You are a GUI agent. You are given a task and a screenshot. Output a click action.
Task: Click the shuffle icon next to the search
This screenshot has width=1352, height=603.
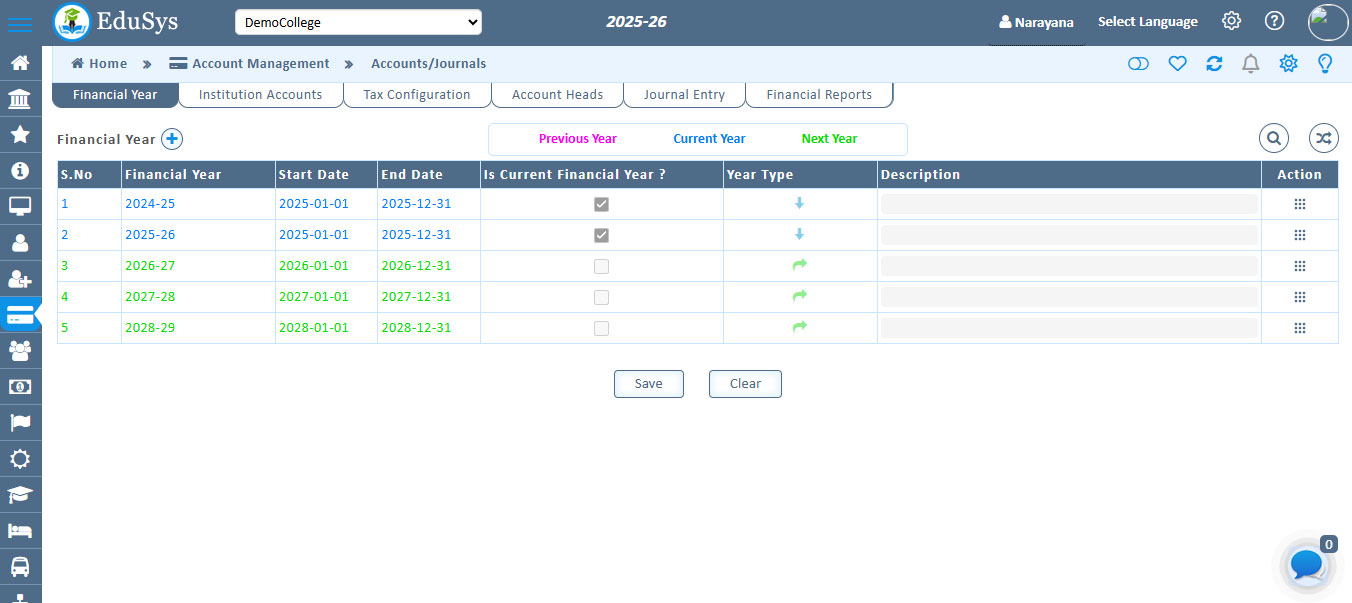tap(1323, 138)
